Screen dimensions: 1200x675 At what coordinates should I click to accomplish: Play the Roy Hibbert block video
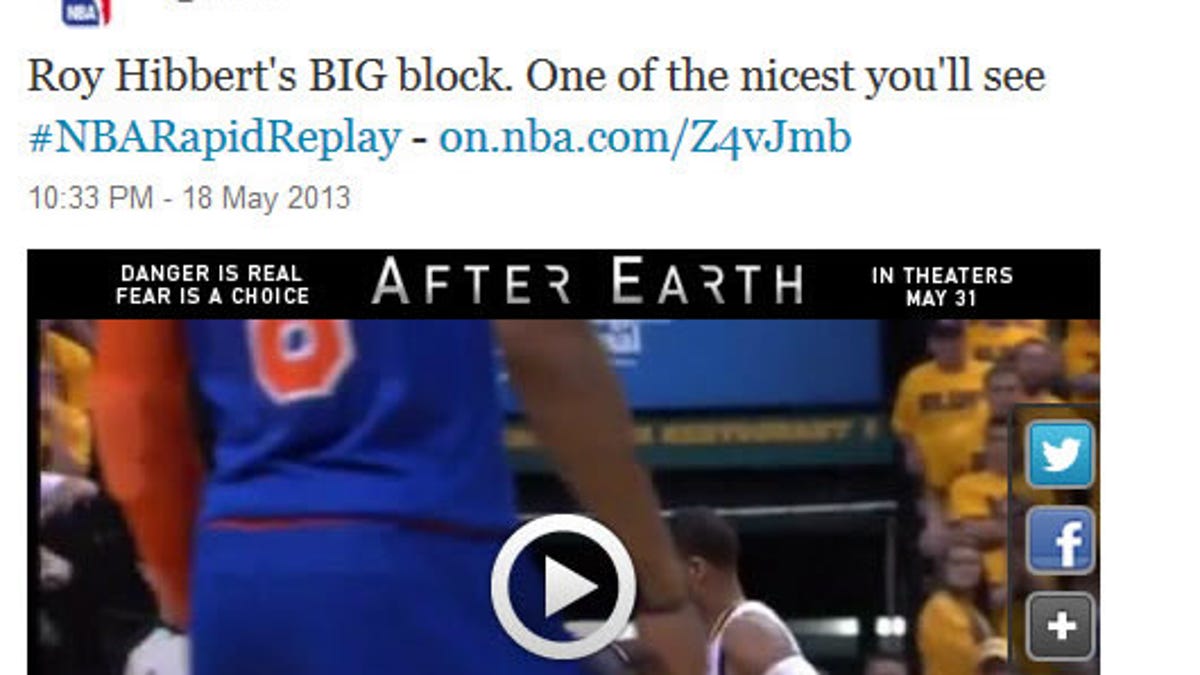(563, 587)
